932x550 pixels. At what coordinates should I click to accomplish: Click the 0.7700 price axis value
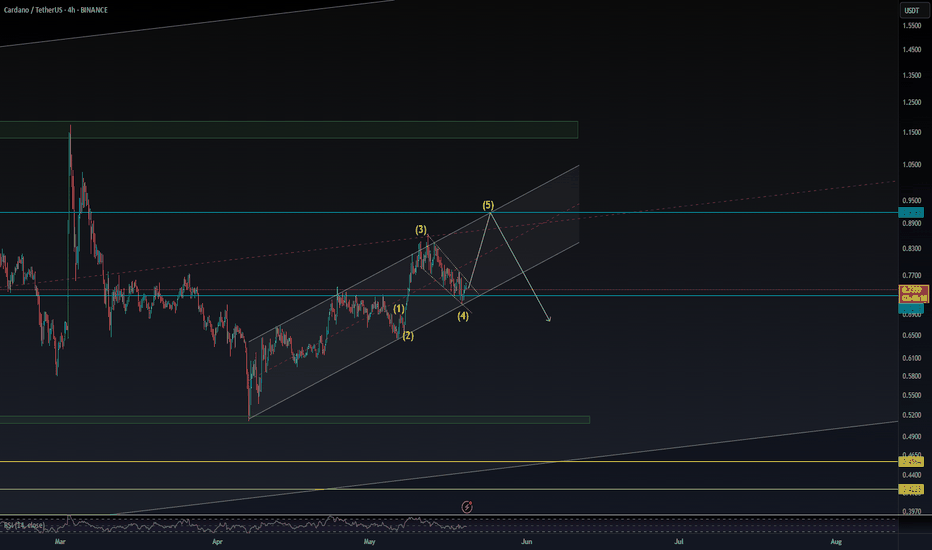pyautogui.click(x=912, y=276)
